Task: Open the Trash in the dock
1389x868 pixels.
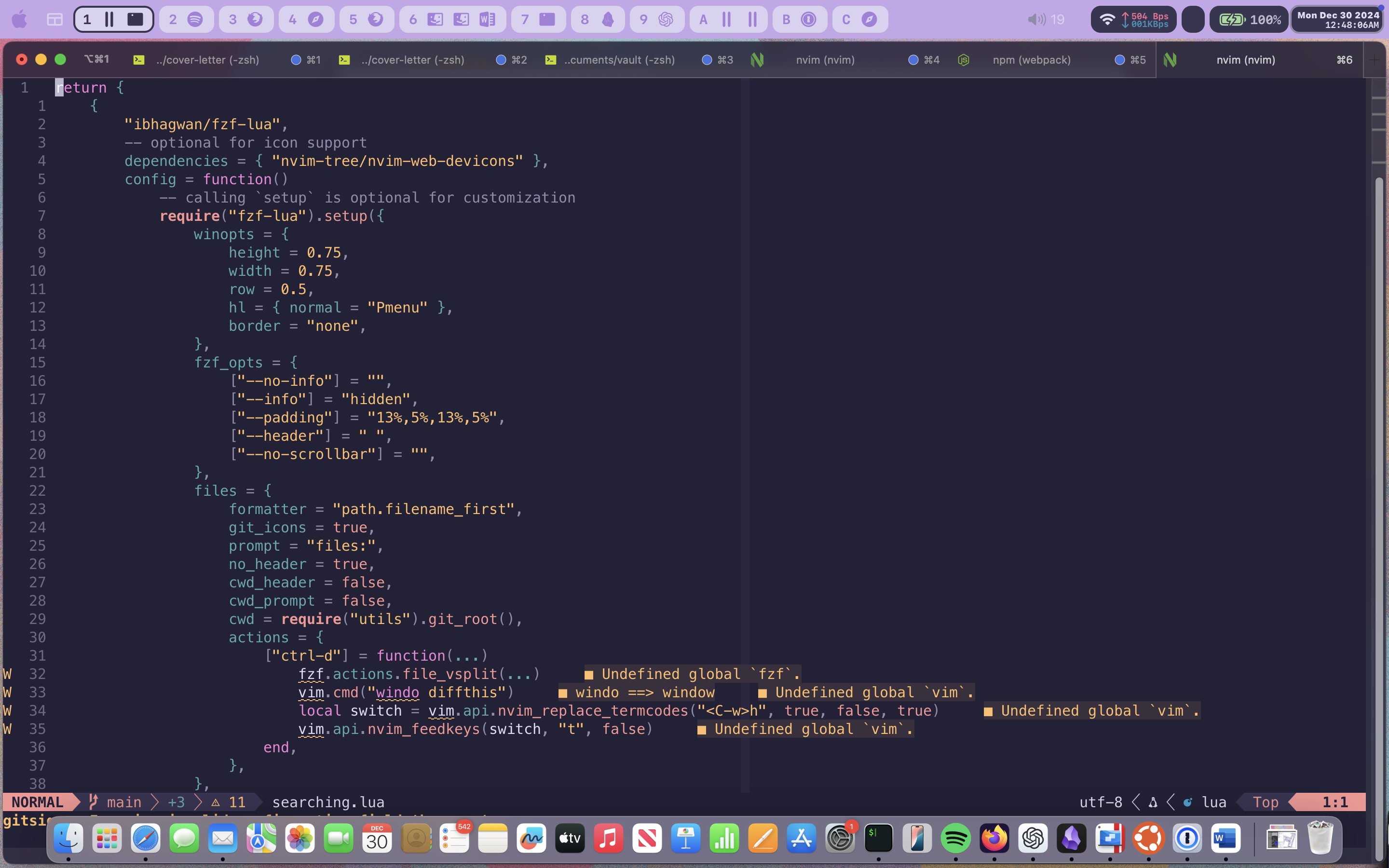Action: click(1320, 839)
